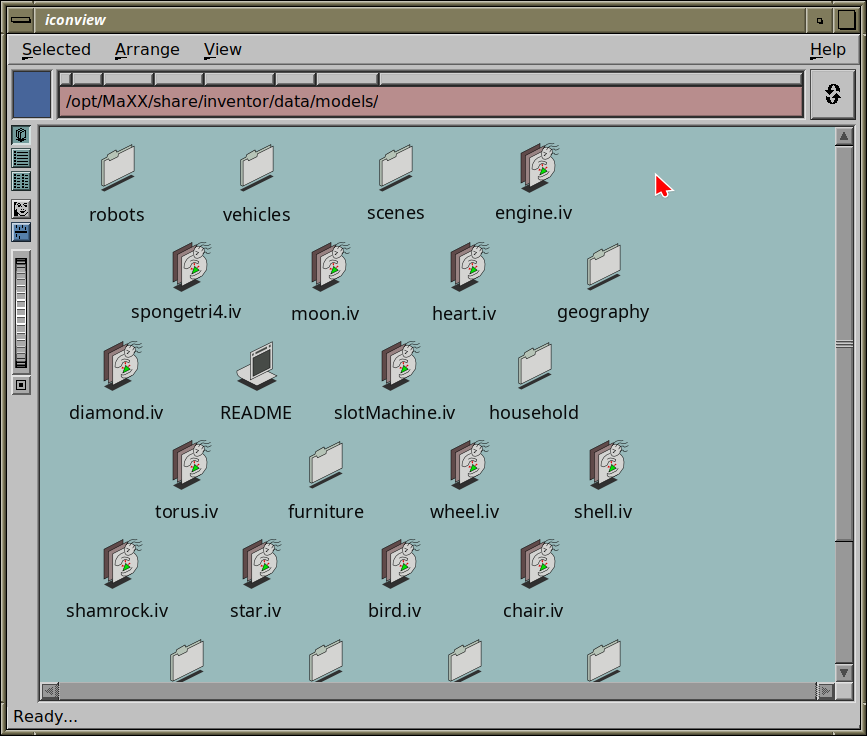Select the diamond.iv file icon

pos(122,366)
